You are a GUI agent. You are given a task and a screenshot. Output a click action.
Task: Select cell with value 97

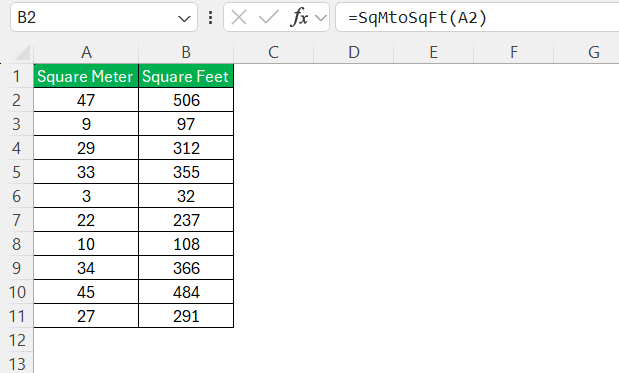[186, 124]
